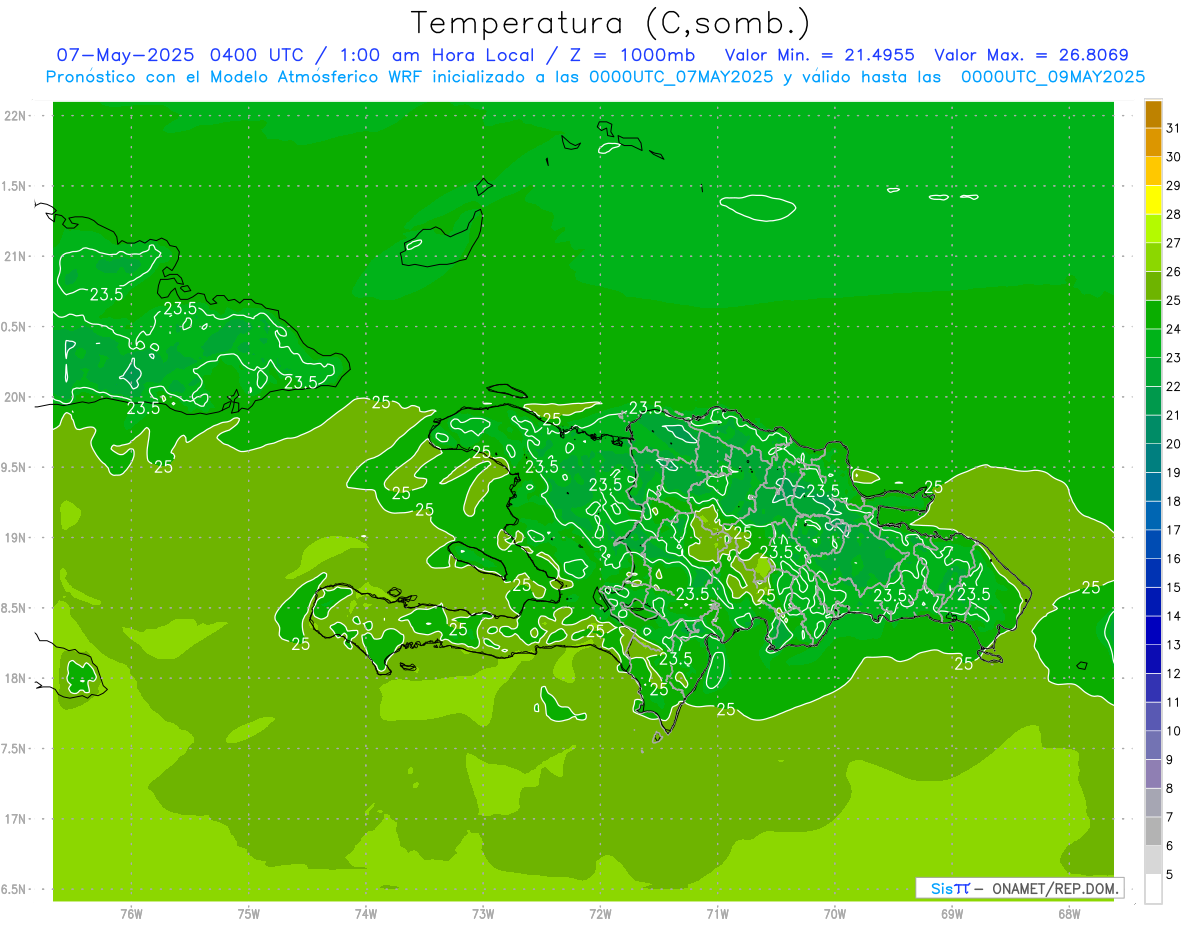Click the '18N' latitude label
The width and height of the screenshot is (1200, 927).
coord(15,678)
